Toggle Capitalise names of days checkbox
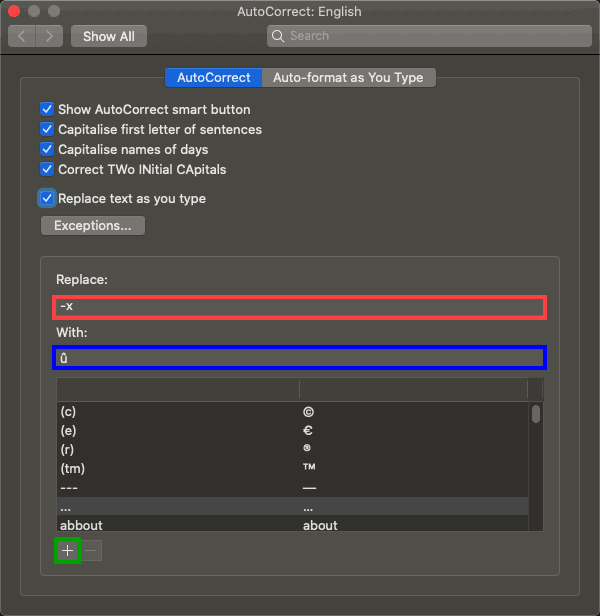Screen dimensions: 600x616 click(47, 149)
